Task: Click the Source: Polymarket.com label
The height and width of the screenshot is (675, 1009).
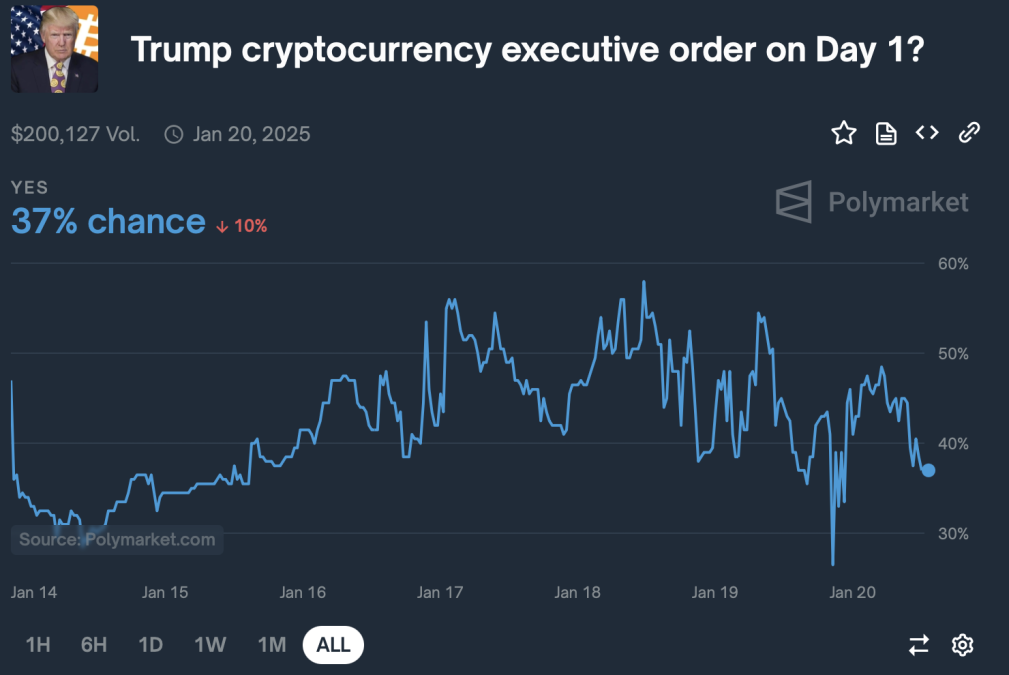Action: pos(117,540)
